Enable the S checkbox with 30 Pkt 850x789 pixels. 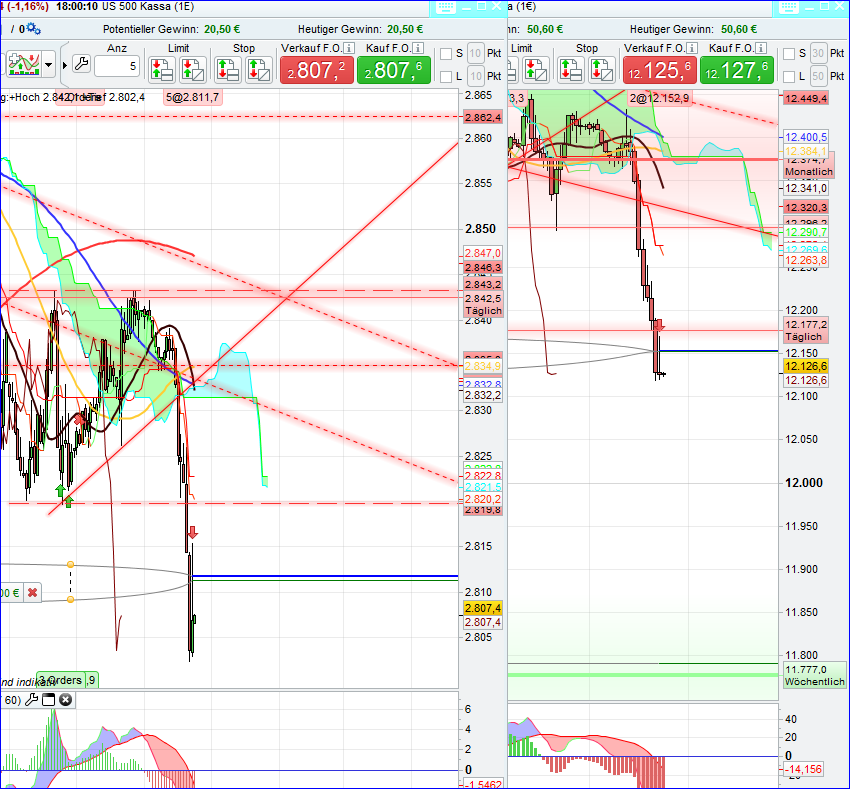pyautogui.click(x=789, y=52)
